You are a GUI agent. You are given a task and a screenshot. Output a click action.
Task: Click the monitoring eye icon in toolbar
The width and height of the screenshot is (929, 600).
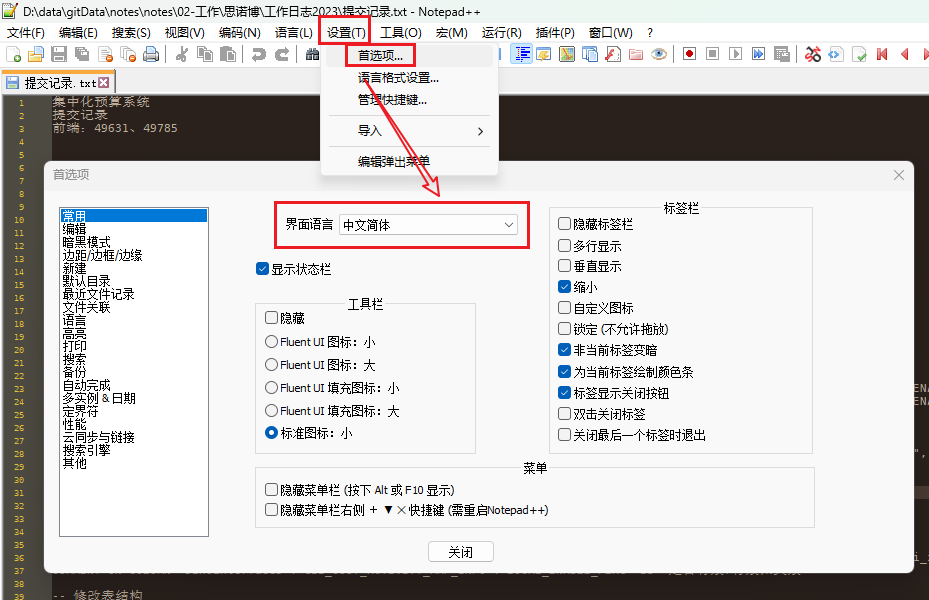pos(659,54)
